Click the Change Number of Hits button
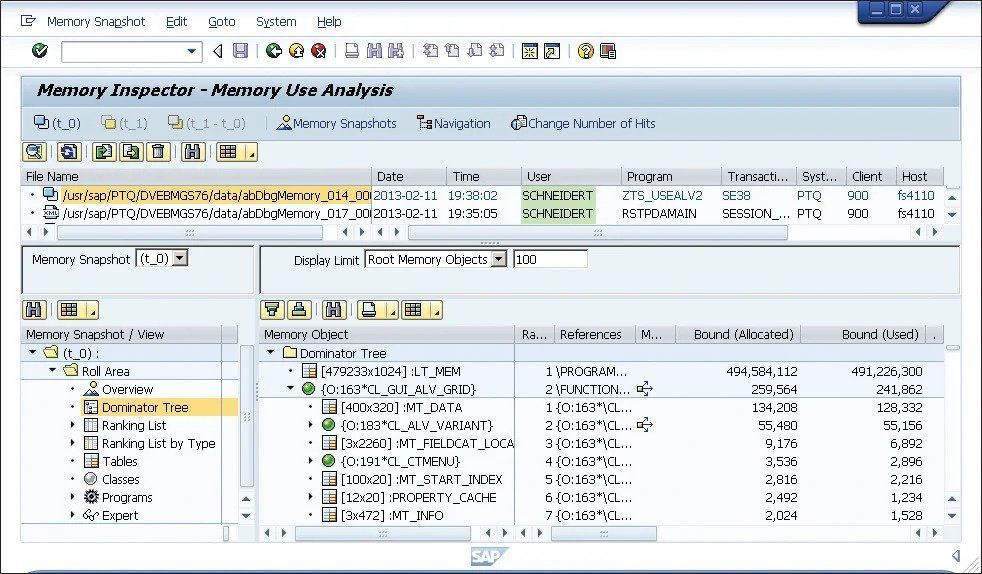This screenshot has width=982, height=574. click(583, 123)
